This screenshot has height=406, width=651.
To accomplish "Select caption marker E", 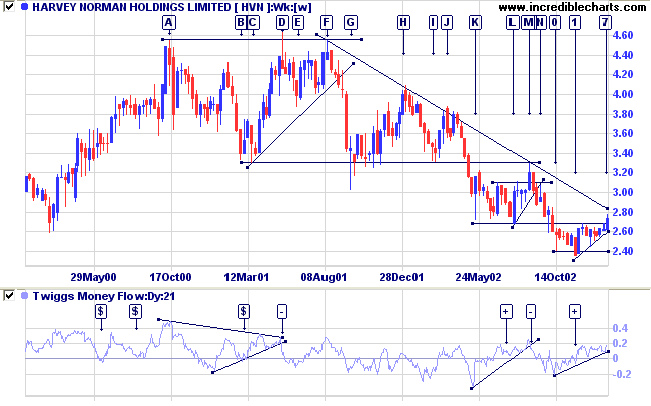I will click(x=297, y=22).
